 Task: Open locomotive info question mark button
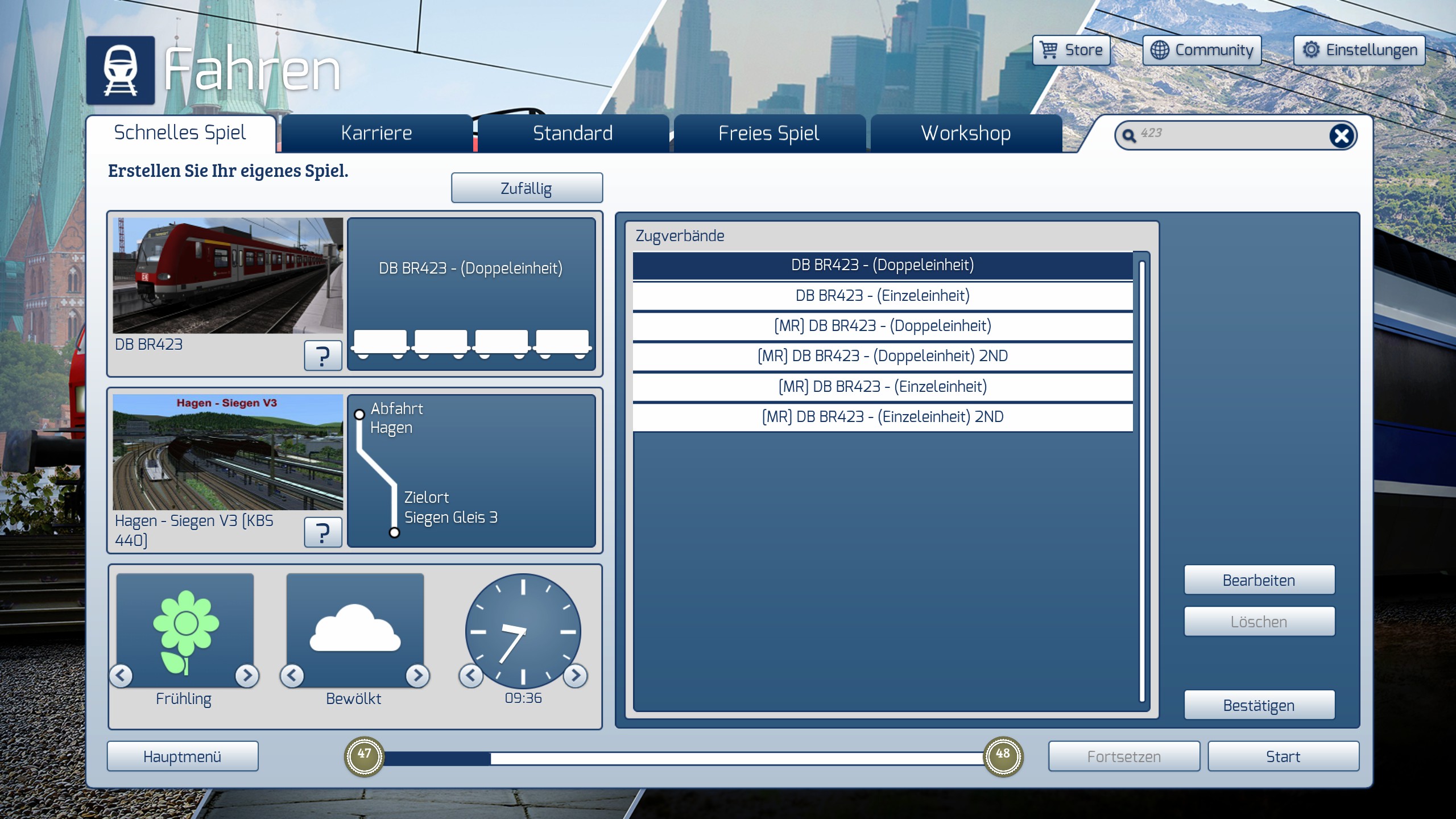point(322,356)
